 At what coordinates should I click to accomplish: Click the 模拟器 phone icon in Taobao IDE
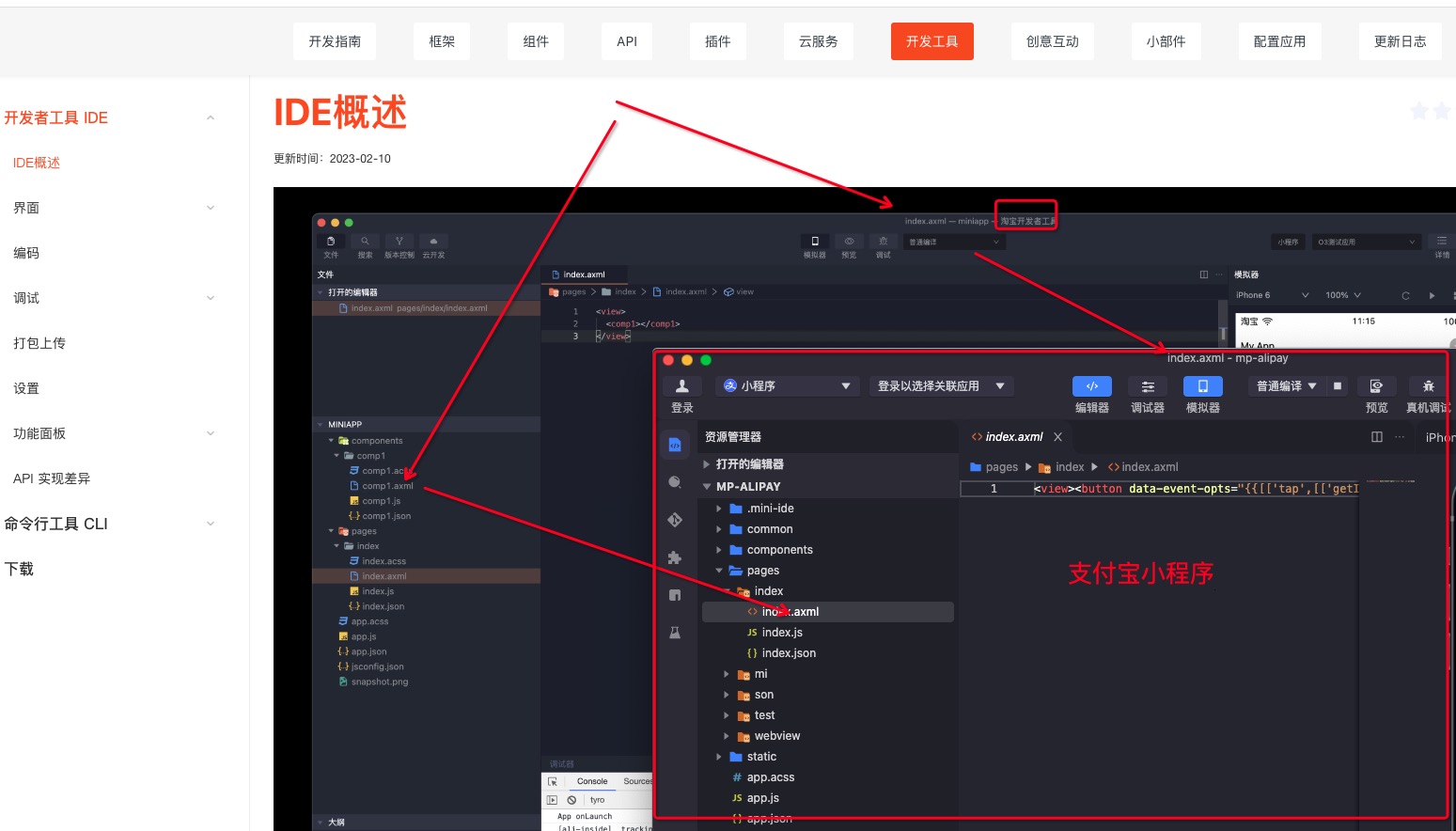814,242
